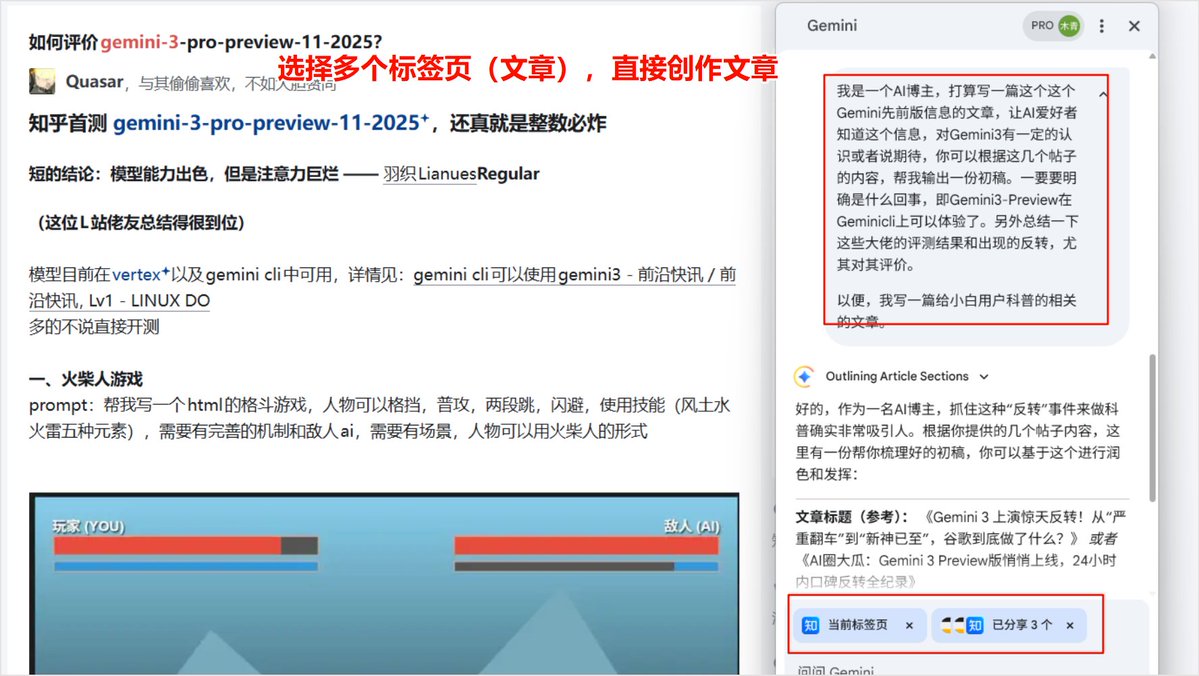Click the Gemini sparkle icon beside Outlining
The image size is (1199, 676).
[804, 376]
